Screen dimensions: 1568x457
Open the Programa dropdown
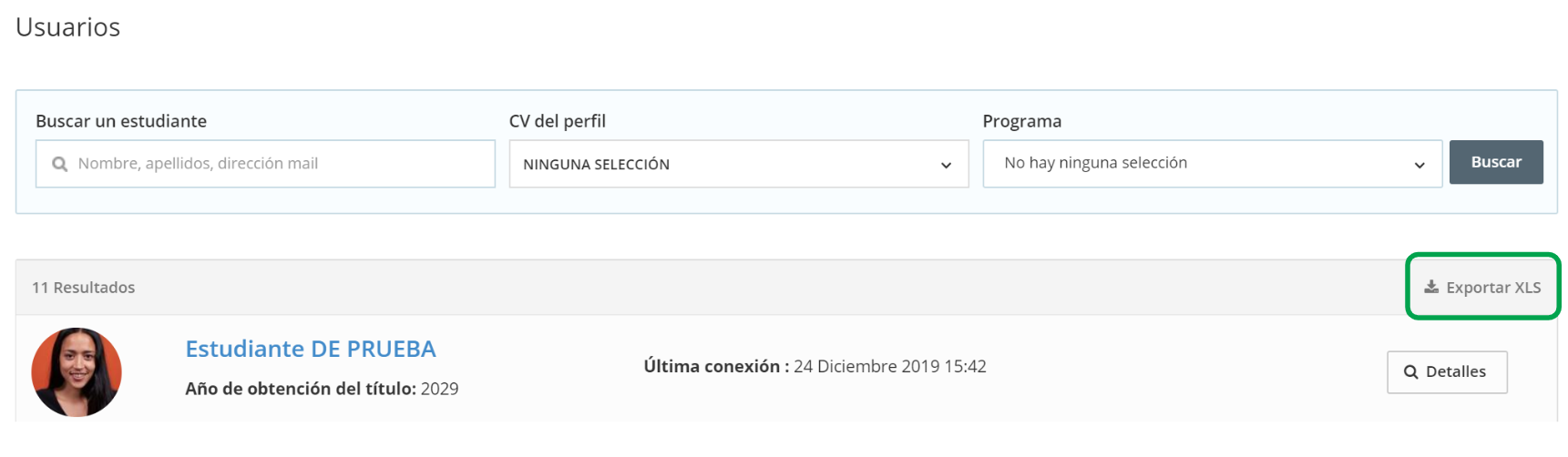point(1213,164)
